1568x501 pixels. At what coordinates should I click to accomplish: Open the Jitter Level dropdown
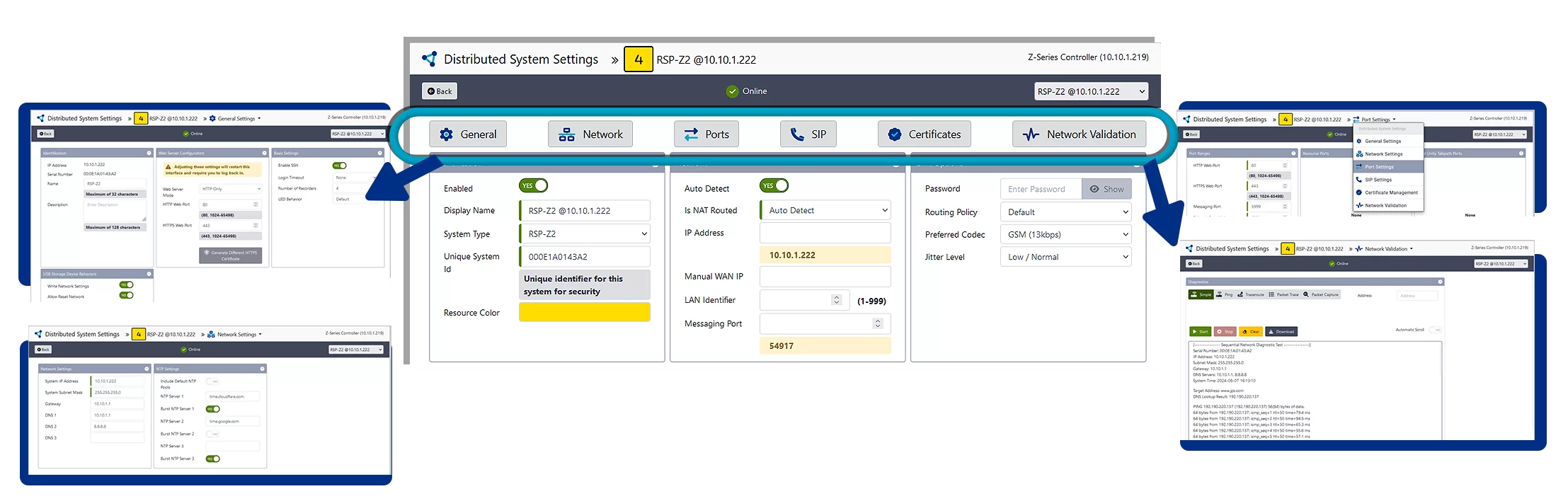click(1066, 257)
